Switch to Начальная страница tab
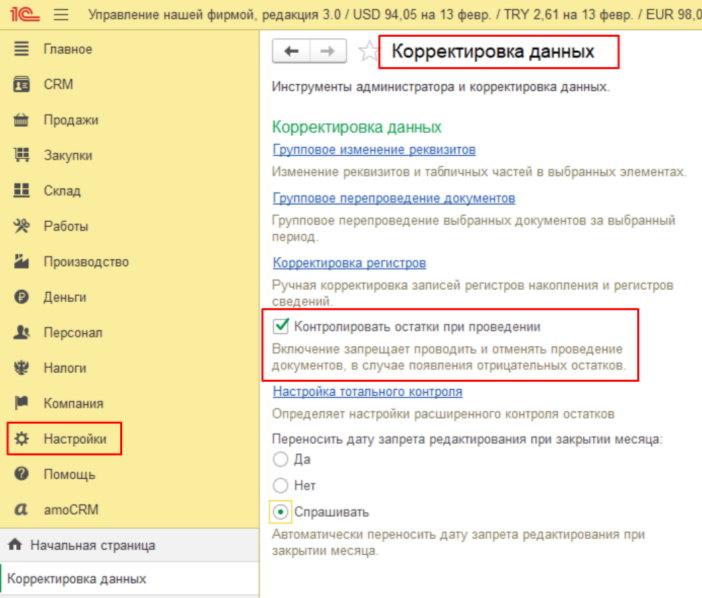 [92, 545]
